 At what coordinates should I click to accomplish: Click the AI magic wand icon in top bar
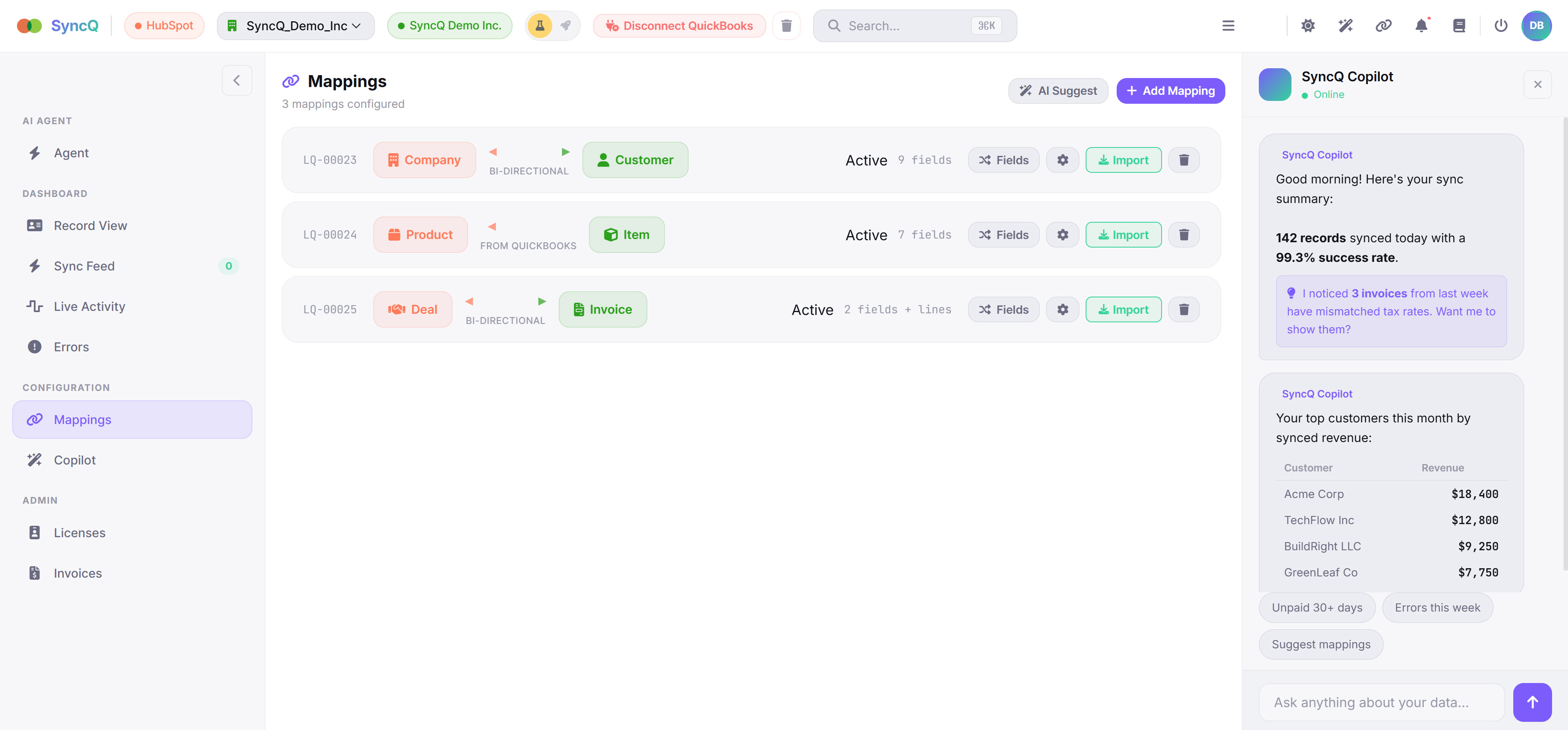click(x=1346, y=26)
